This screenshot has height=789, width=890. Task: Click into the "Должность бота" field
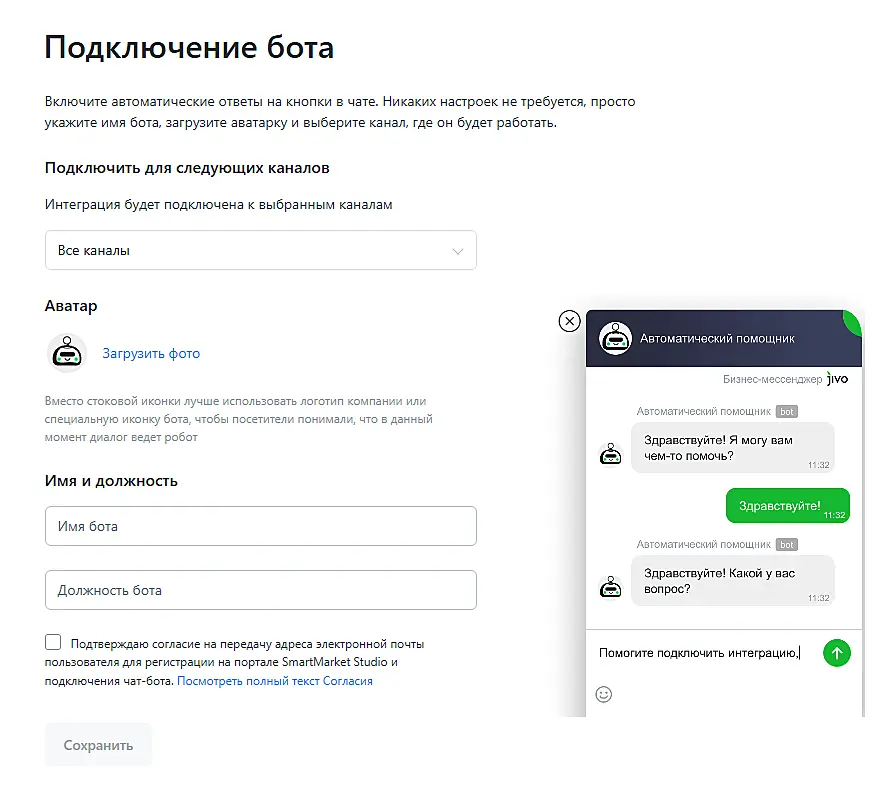coord(260,590)
